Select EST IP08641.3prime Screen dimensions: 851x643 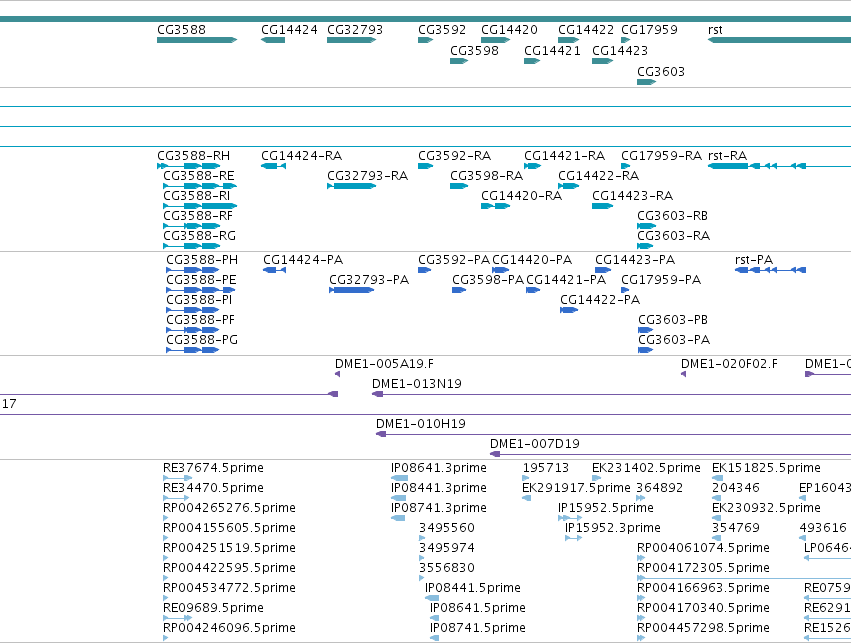point(399,479)
